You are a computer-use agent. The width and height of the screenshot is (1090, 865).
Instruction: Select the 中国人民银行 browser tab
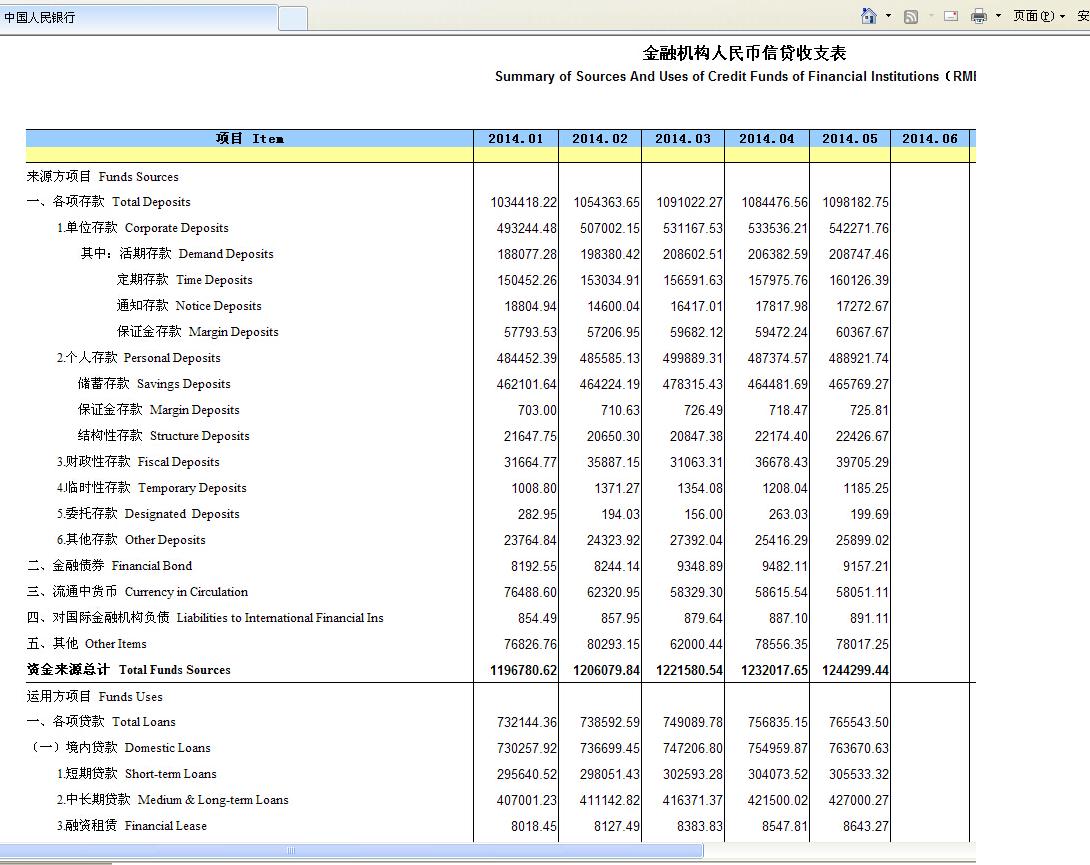click(138, 18)
